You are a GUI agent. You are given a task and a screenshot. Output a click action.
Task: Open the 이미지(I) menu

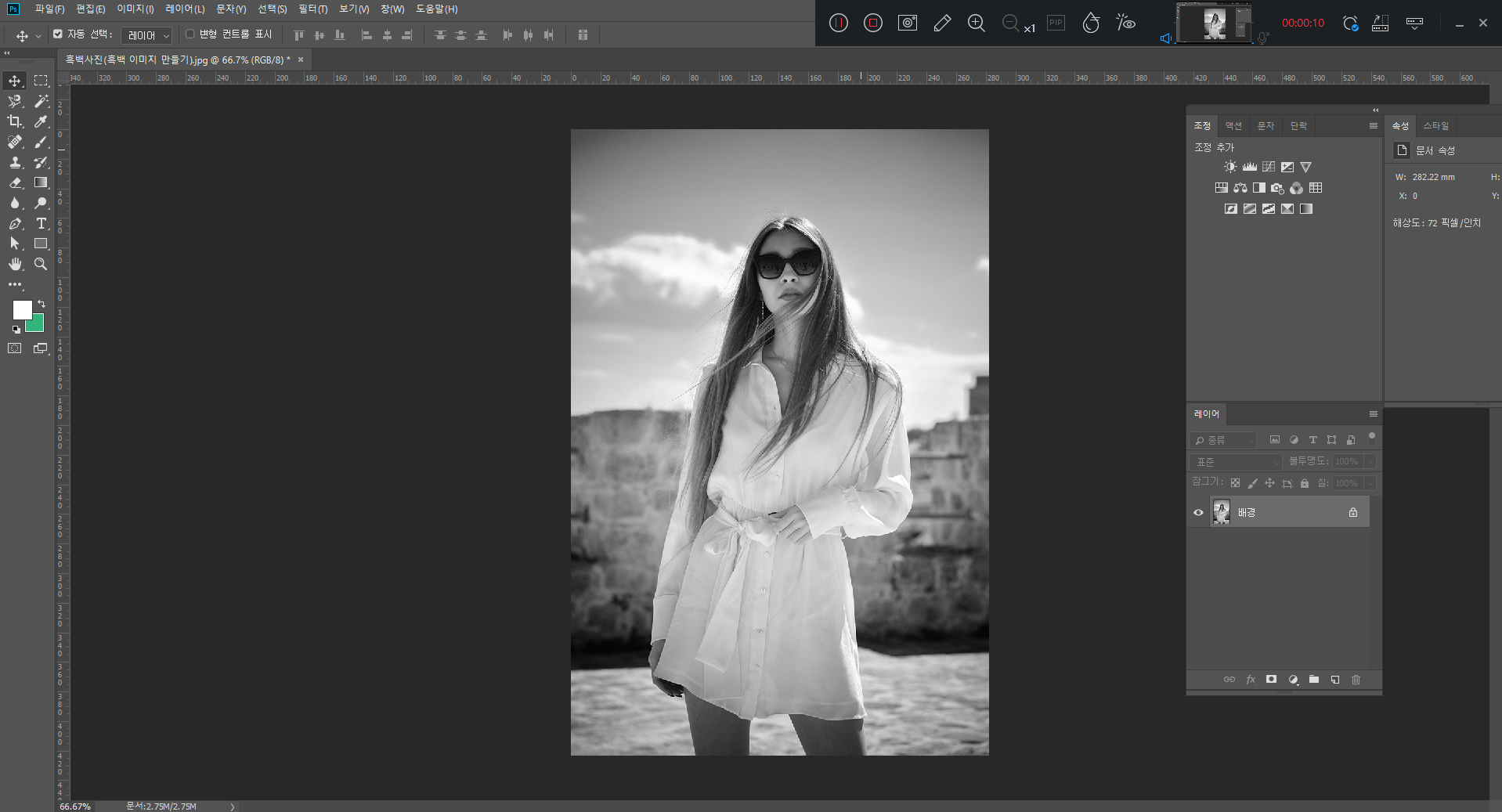135,9
